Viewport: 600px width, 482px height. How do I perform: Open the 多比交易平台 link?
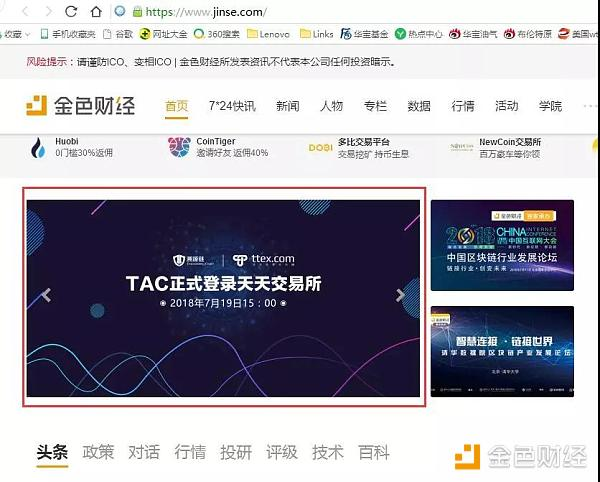[364, 142]
